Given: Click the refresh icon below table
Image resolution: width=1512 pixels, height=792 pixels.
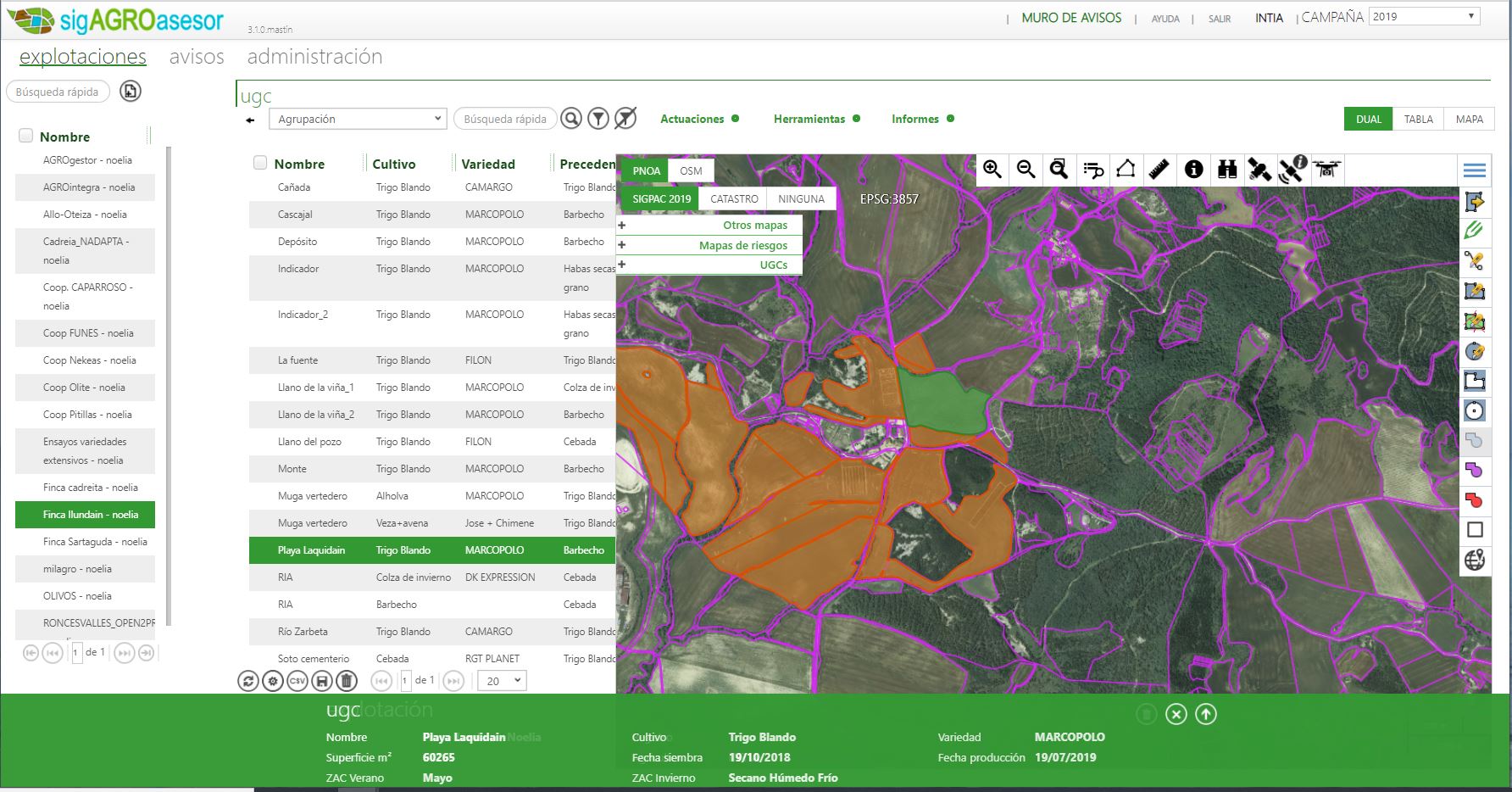Looking at the screenshot, I should point(247,681).
